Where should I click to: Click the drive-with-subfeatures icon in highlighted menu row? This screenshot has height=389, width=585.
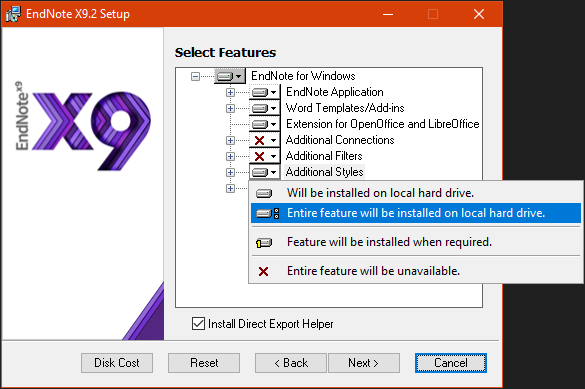pos(267,213)
